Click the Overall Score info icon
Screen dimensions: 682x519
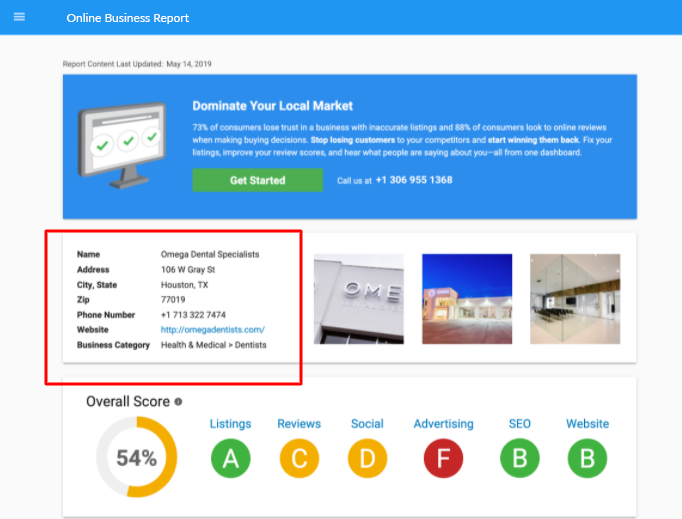[x=178, y=402]
